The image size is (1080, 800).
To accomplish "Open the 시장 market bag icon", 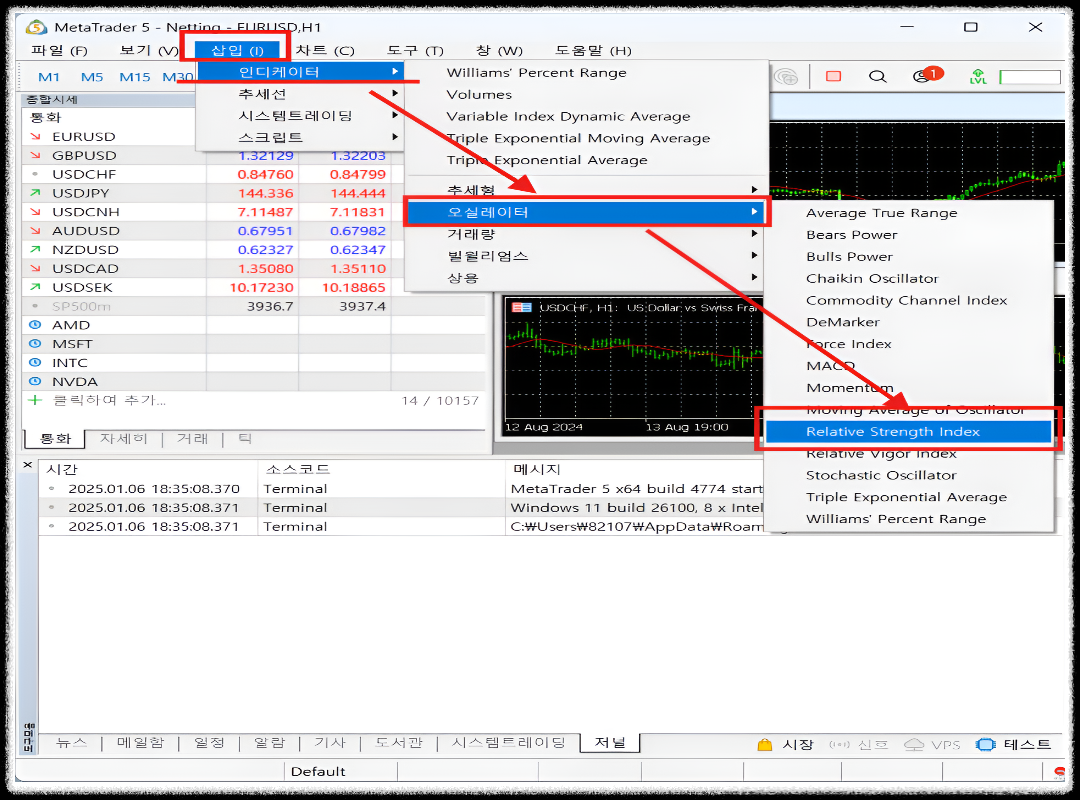I will click(765, 744).
